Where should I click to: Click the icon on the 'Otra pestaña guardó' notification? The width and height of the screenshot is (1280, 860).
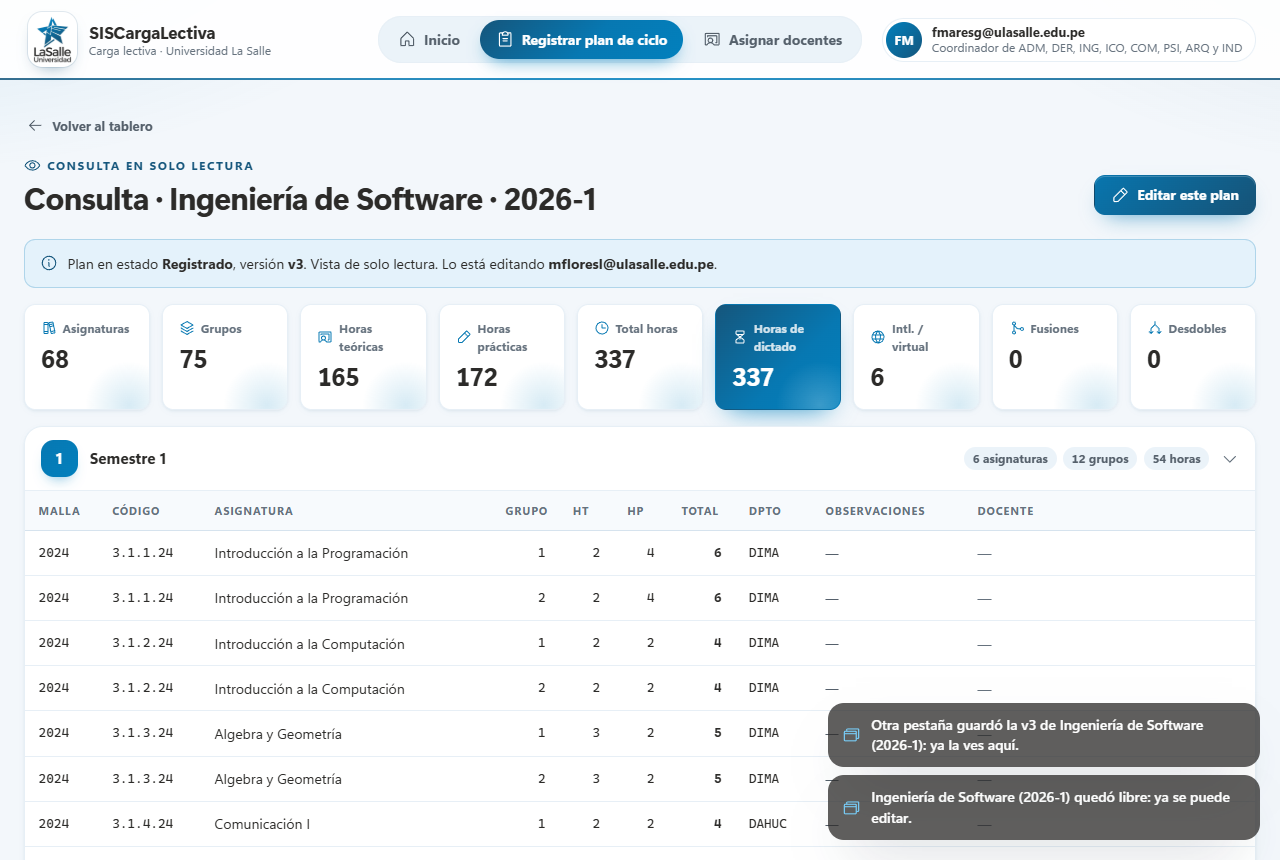click(x=851, y=735)
